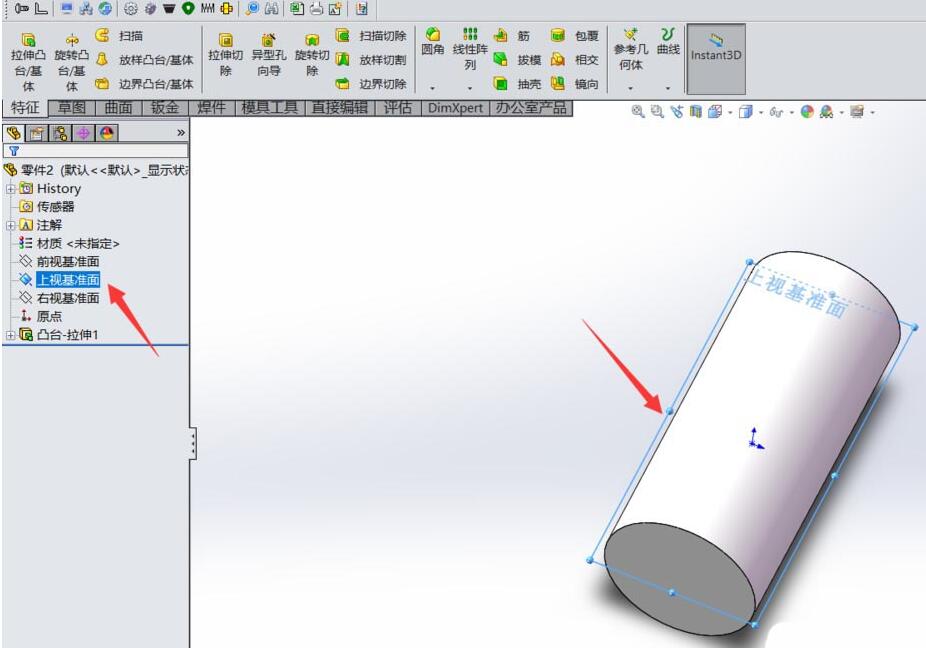The image size is (926, 648).
Task: Open the 圆角 fillet dropdown arrow
Action: click(433, 88)
